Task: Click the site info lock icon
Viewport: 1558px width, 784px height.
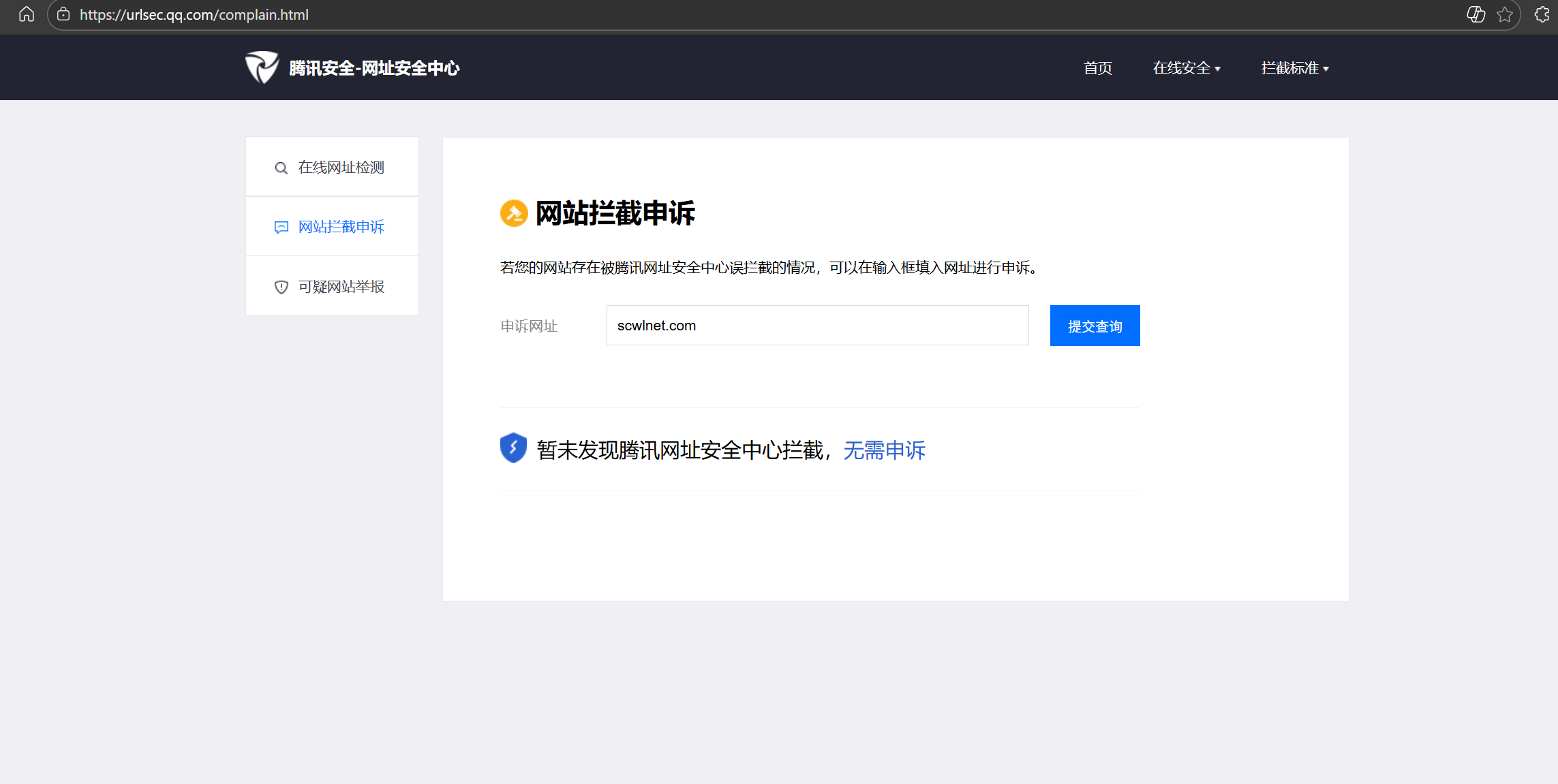Action: pos(63,14)
